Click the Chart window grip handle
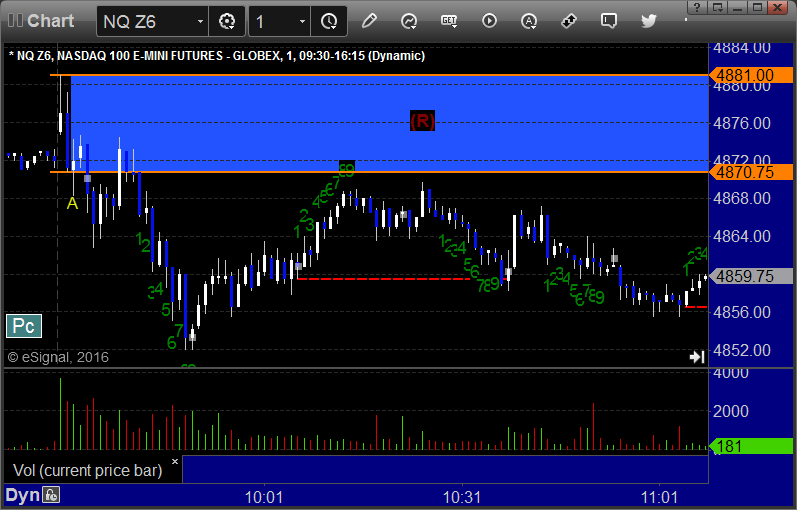 (x=15, y=20)
